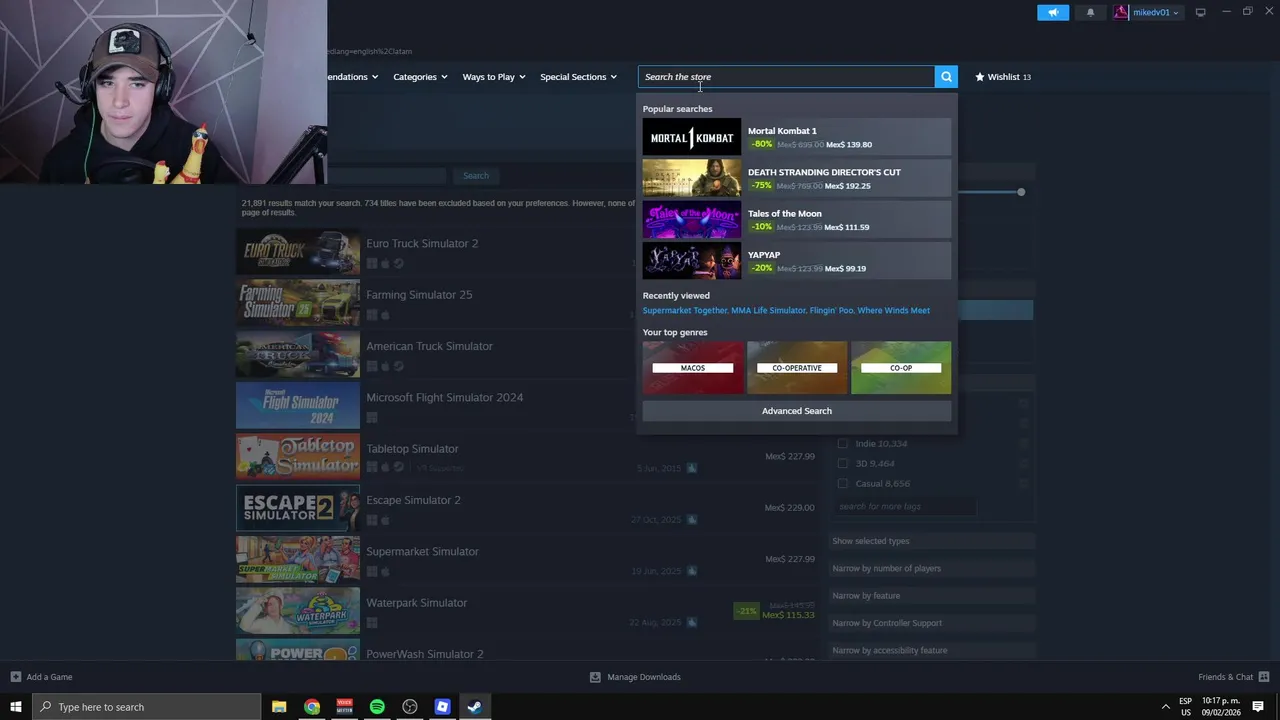The image size is (1280, 720).
Task: Open CO-OPERATIVE top genre tile
Action: [797, 367]
